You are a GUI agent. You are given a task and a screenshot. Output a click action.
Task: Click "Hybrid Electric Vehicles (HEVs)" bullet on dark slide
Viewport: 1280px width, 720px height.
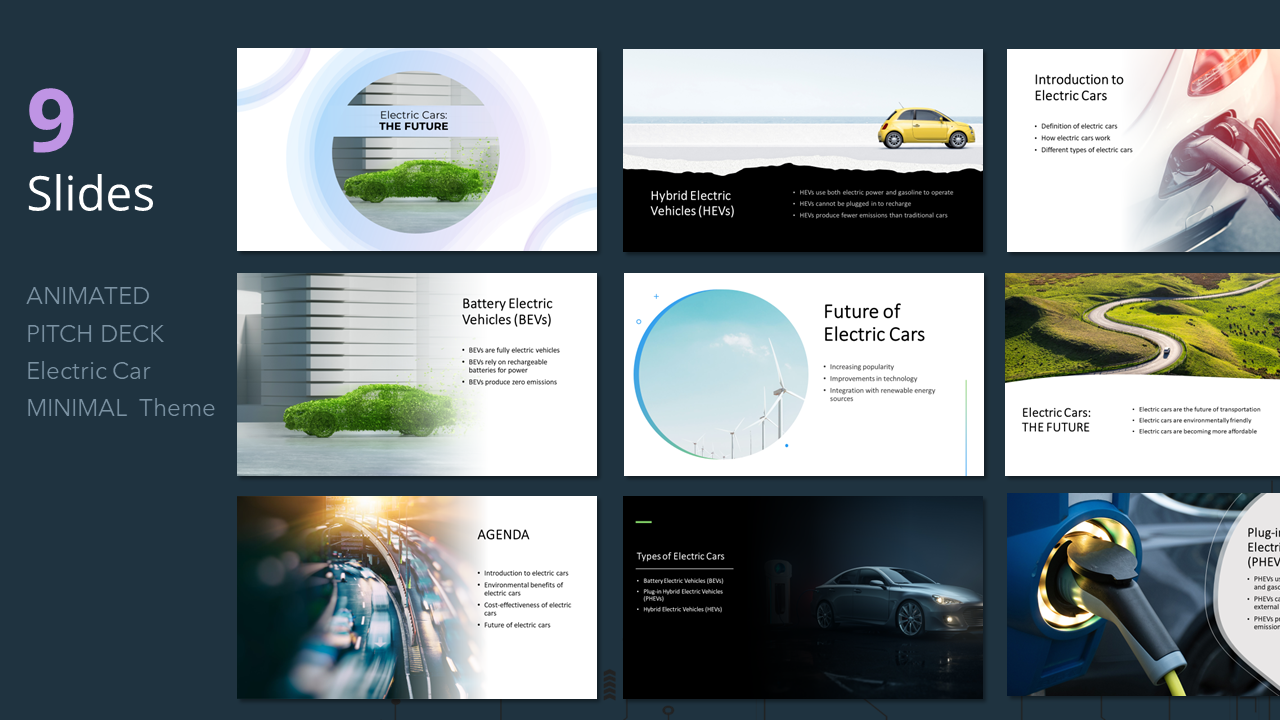682,609
